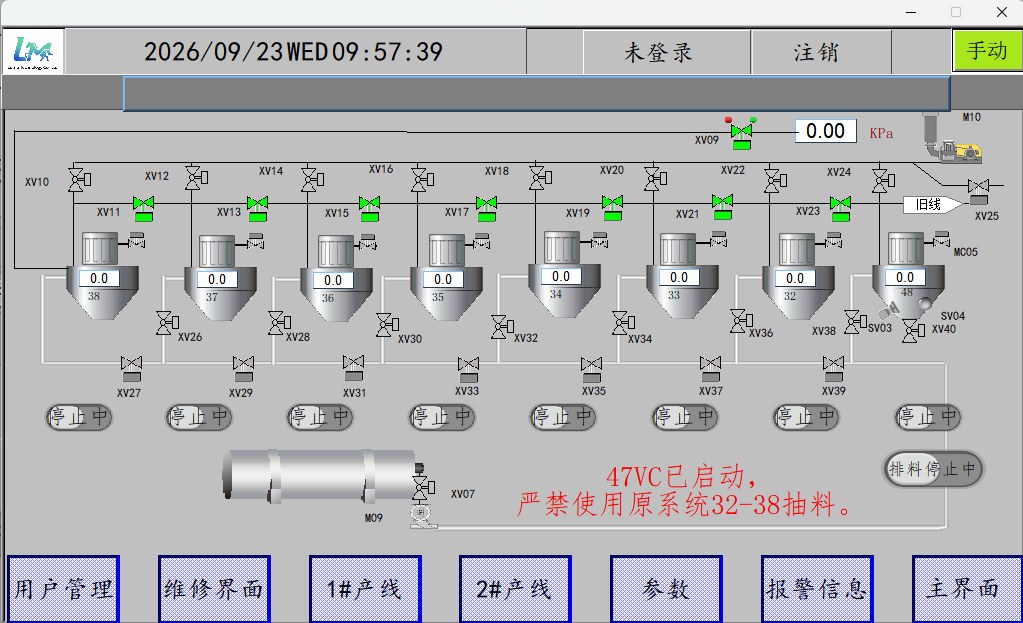Click the XV32 valve symbol

(x=502, y=326)
